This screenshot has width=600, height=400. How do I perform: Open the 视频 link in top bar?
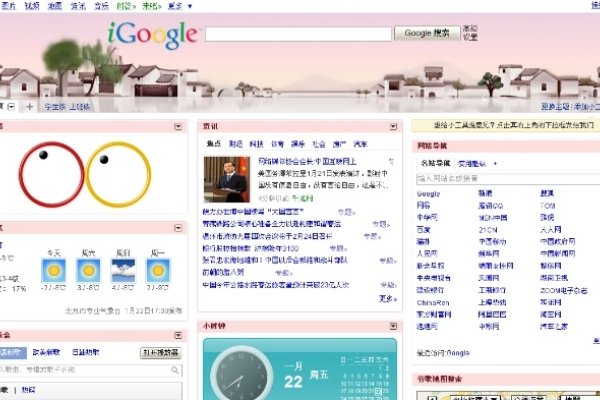32,6
